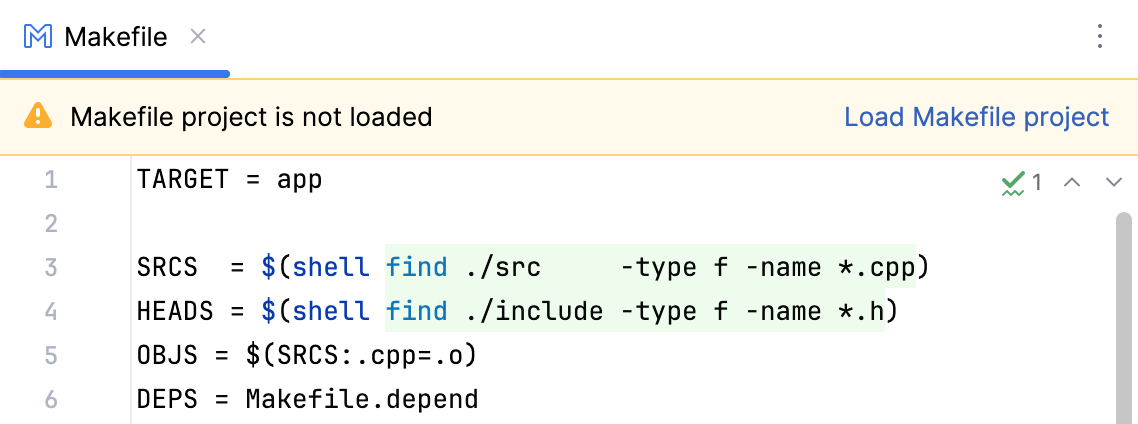Image resolution: width=1138 pixels, height=424 pixels.
Task: Click the warning triangle icon
Action: pos(38,117)
